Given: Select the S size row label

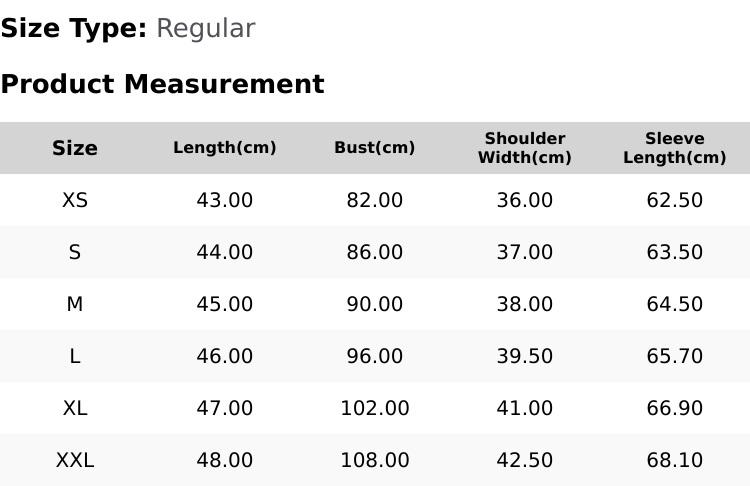Looking at the screenshot, I should [x=75, y=252].
